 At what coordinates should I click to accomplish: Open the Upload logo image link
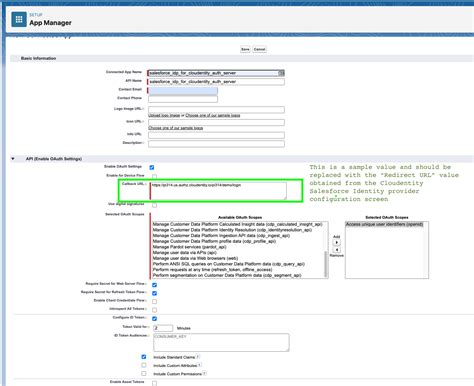click(164, 115)
